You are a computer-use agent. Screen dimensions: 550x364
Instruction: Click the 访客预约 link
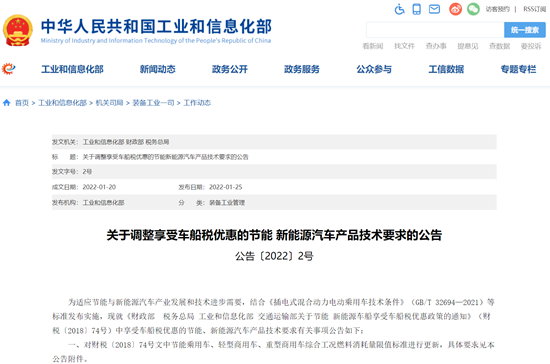point(497,9)
